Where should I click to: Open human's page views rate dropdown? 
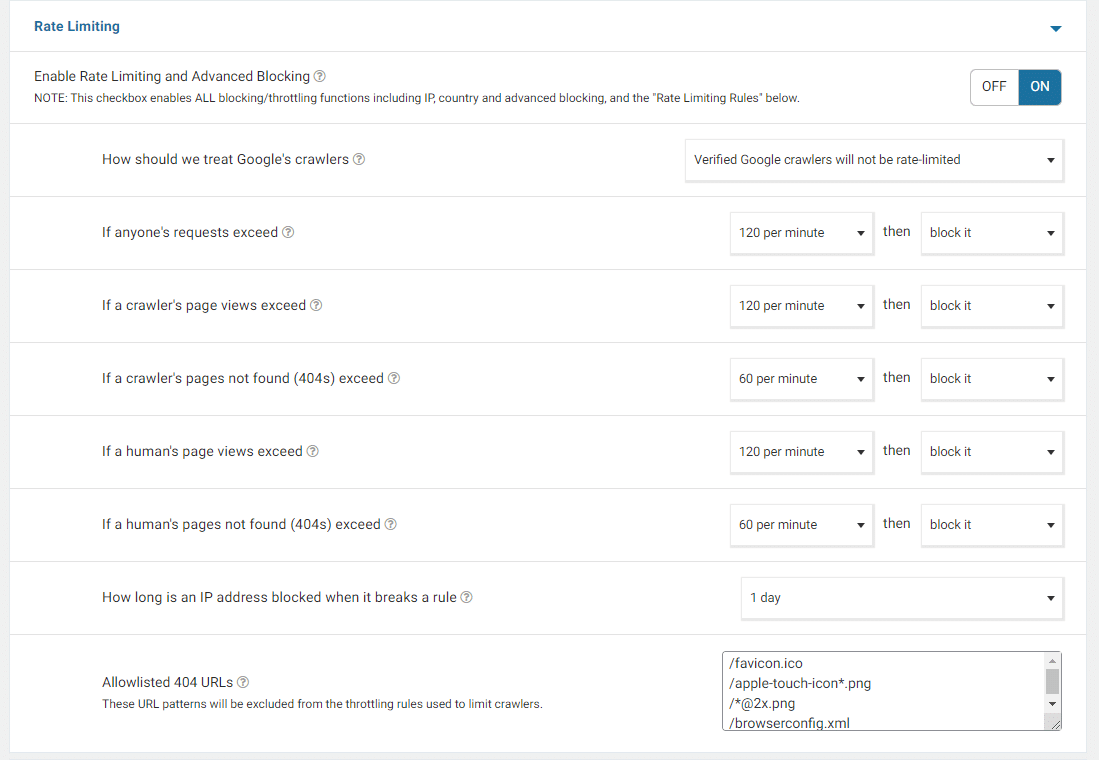point(802,452)
